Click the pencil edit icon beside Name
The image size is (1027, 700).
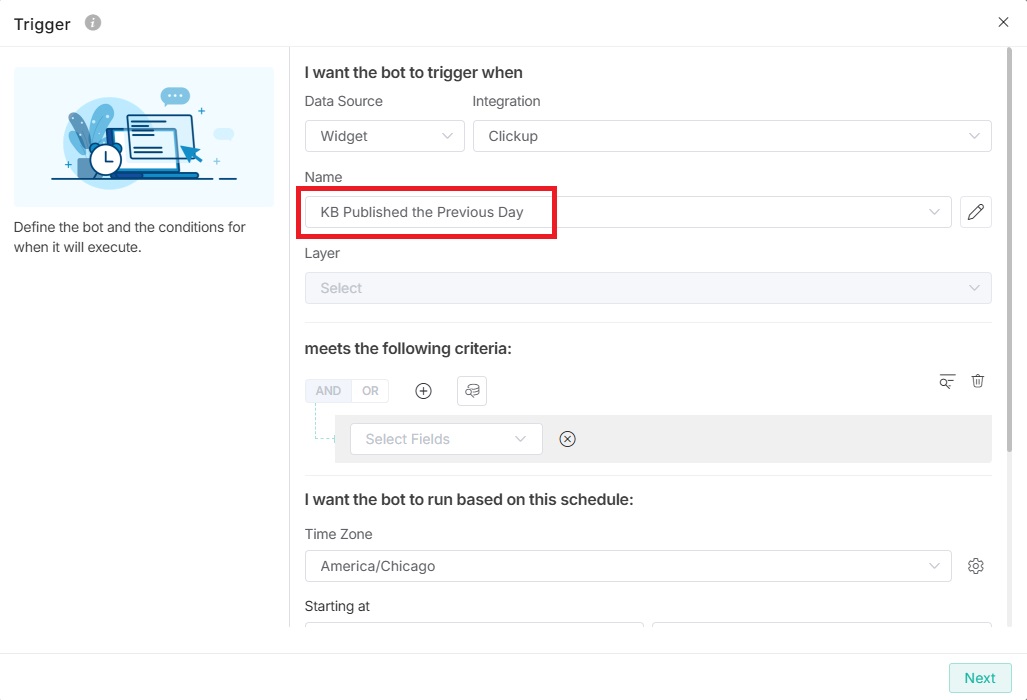[x=975, y=212]
